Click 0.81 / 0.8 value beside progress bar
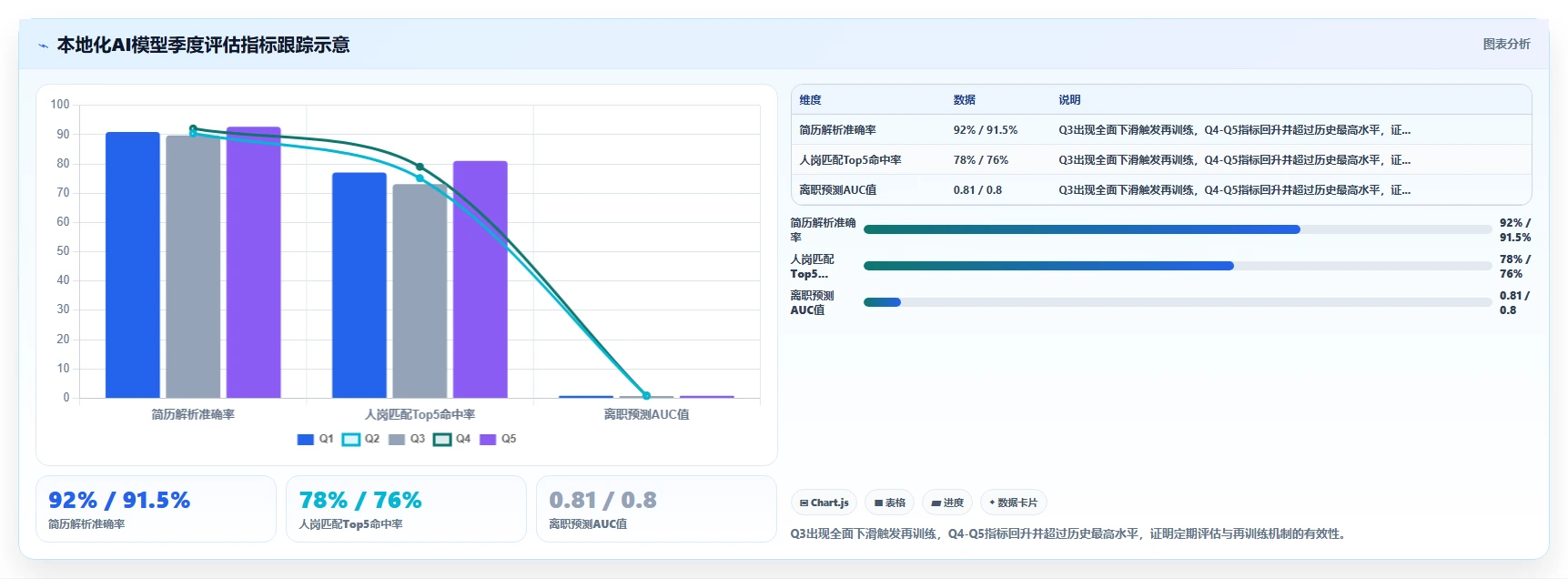Viewport: 1568px width, 579px height. [x=1515, y=302]
